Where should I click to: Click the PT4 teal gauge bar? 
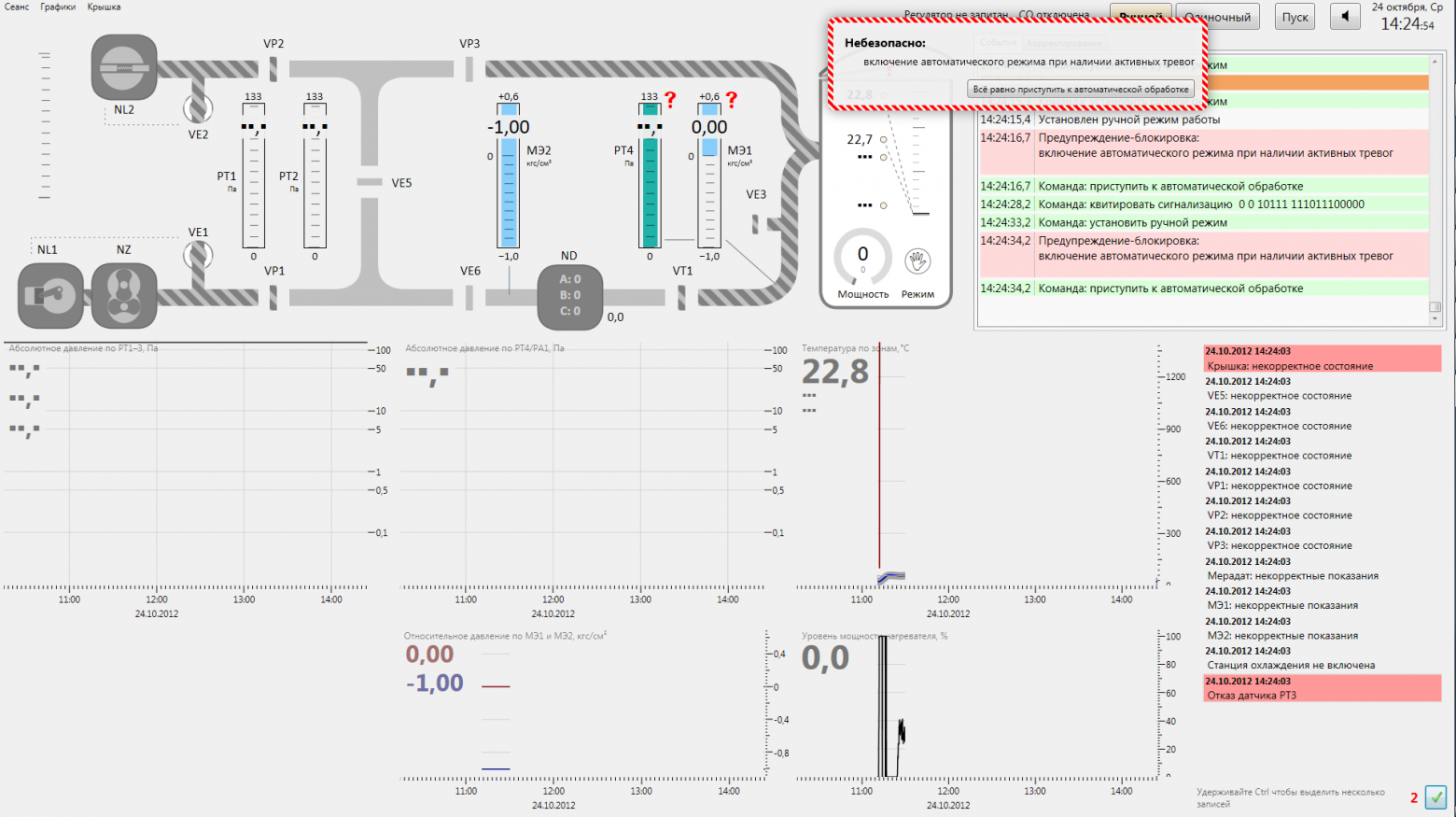pos(651,176)
